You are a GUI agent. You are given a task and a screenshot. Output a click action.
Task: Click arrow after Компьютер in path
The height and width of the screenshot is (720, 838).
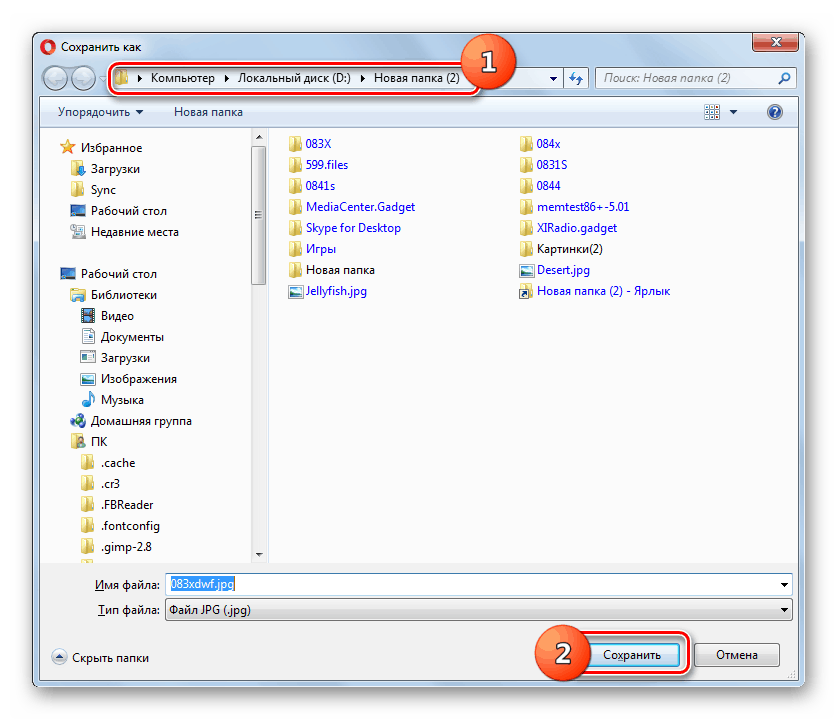coord(227,79)
